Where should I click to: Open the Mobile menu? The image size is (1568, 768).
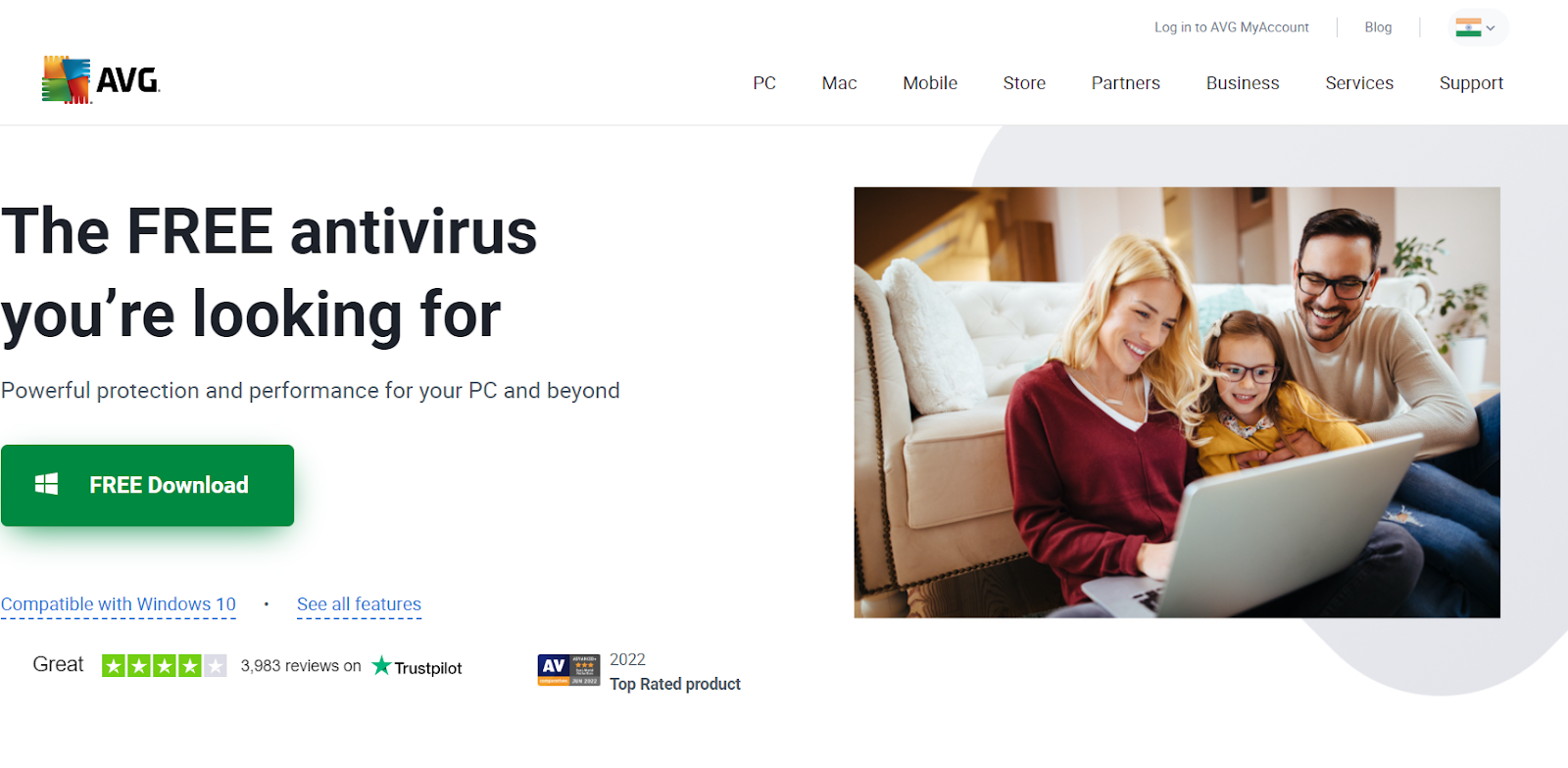click(930, 83)
